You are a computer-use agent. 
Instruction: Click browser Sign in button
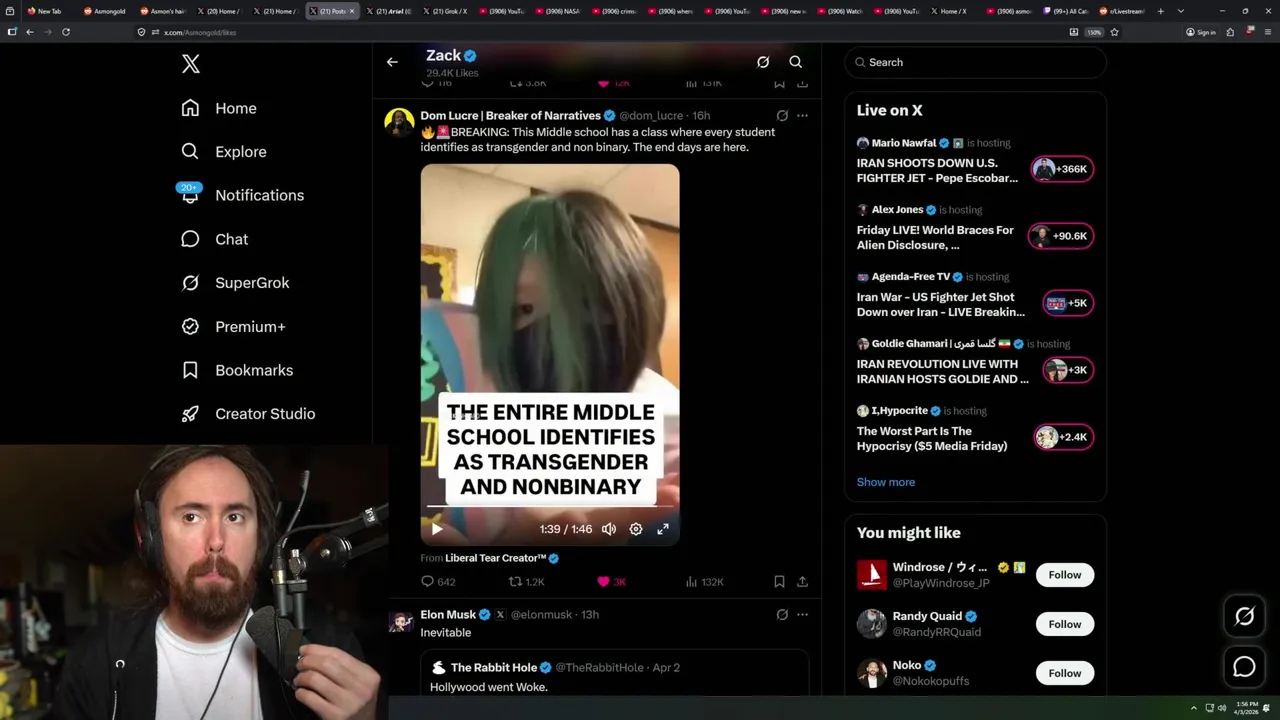click(1201, 32)
